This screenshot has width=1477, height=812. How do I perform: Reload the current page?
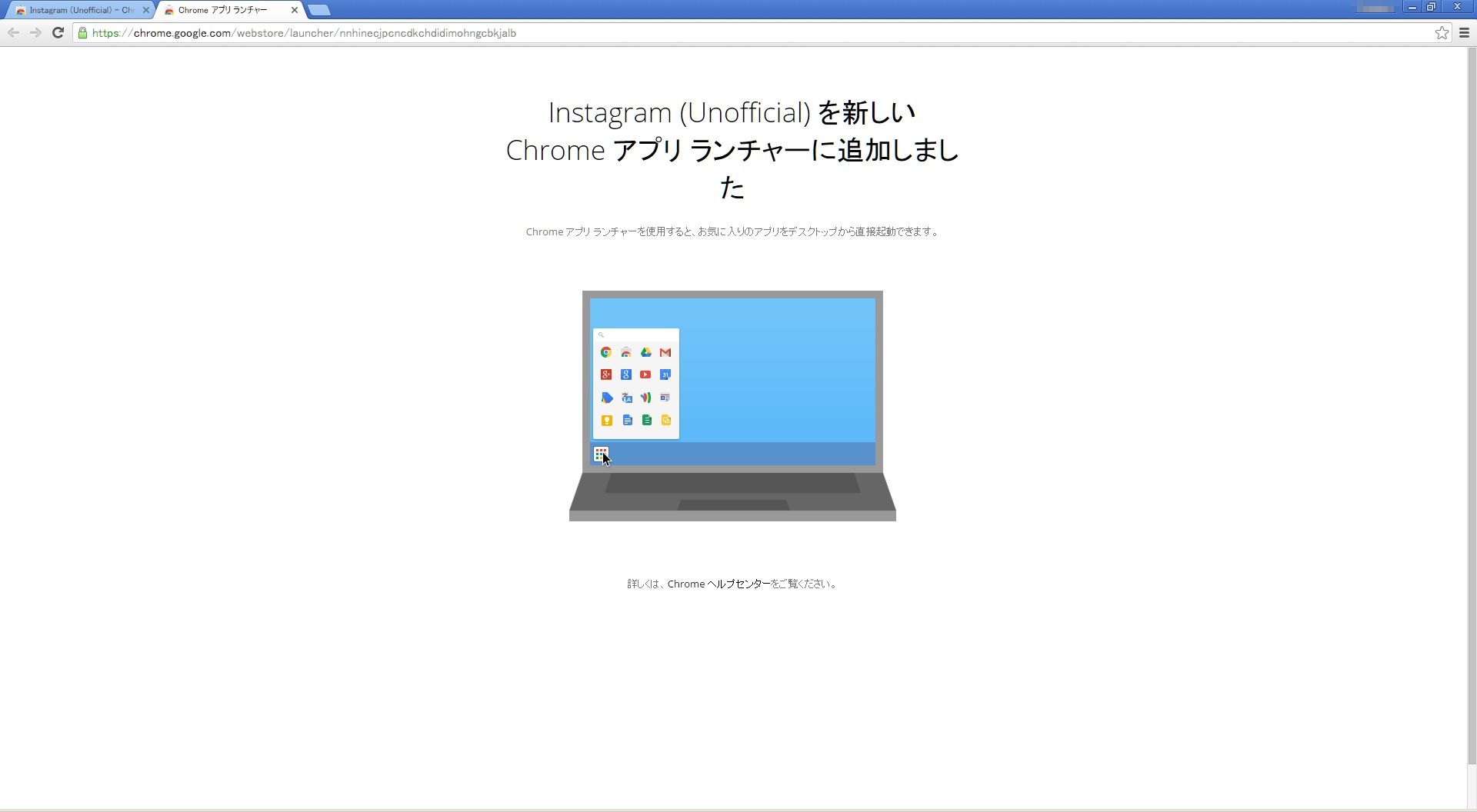[x=58, y=32]
